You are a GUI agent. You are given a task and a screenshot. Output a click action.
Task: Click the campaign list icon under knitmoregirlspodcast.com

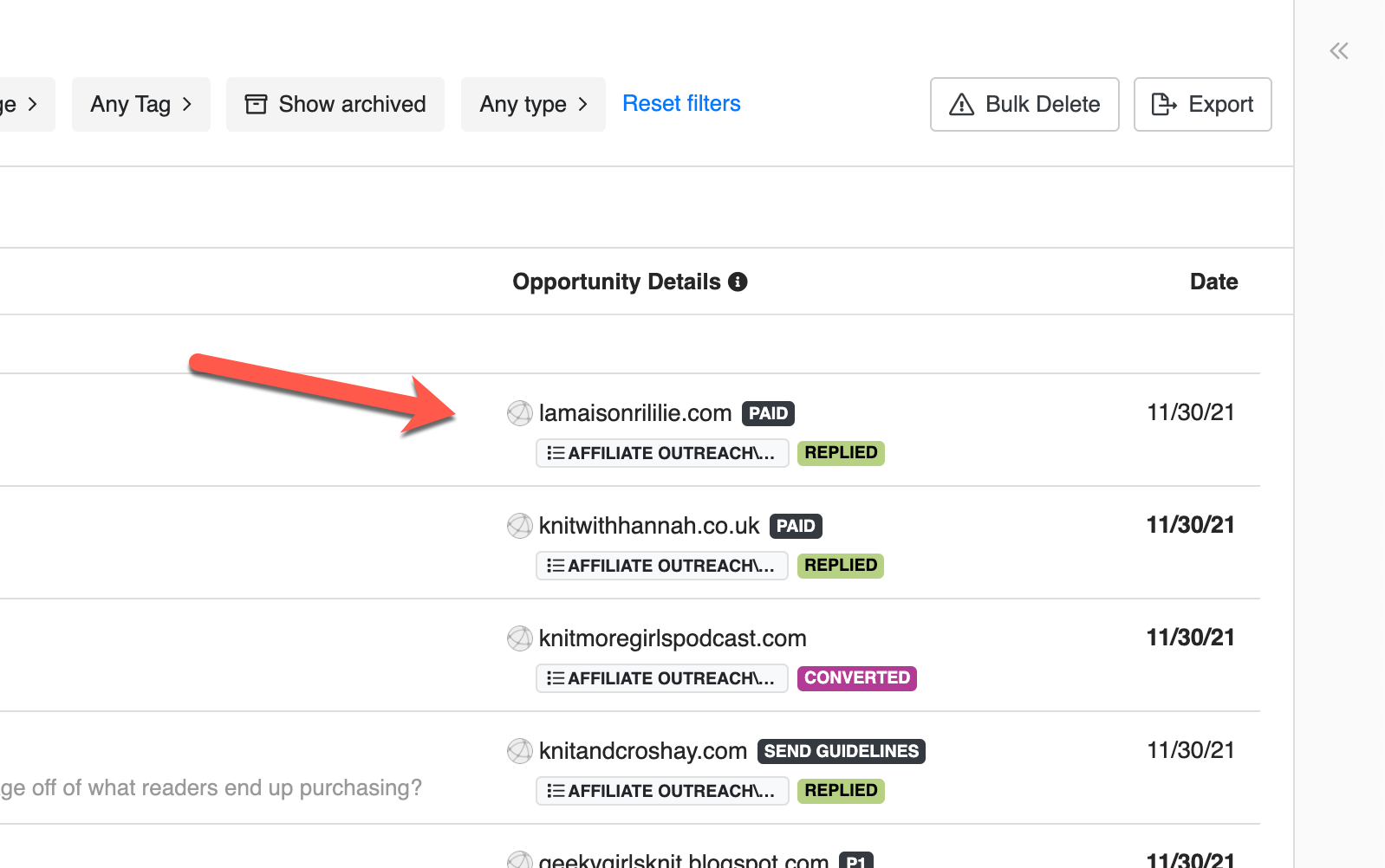556,678
